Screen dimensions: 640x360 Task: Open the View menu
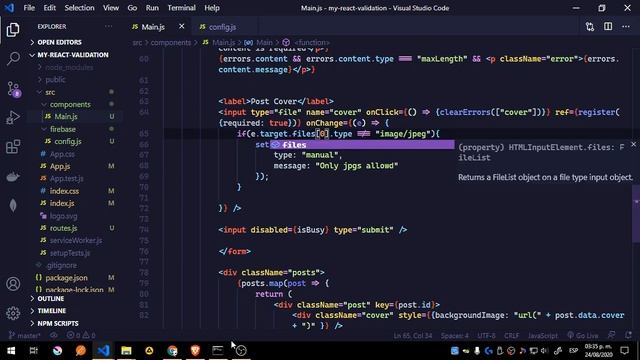point(111,8)
